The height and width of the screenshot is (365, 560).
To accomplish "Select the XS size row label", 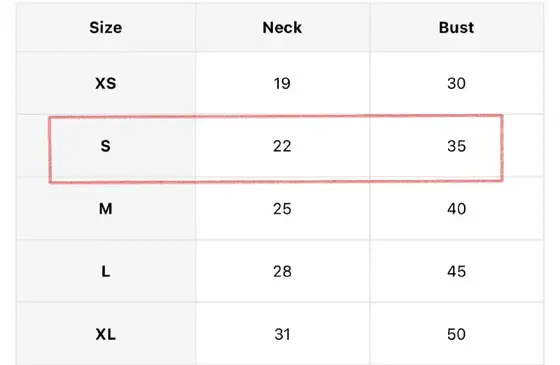I will [106, 83].
